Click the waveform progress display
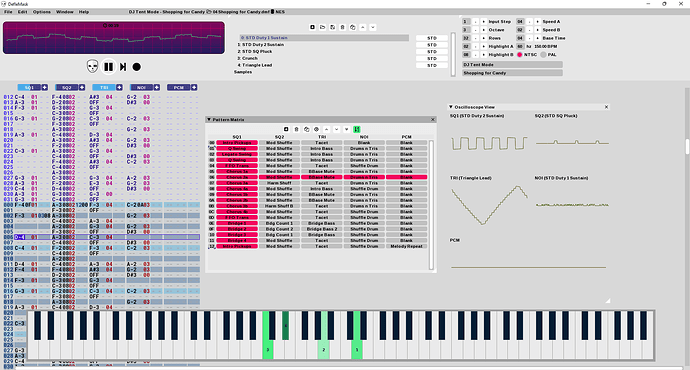The image size is (690, 370). tap(114, 38)
